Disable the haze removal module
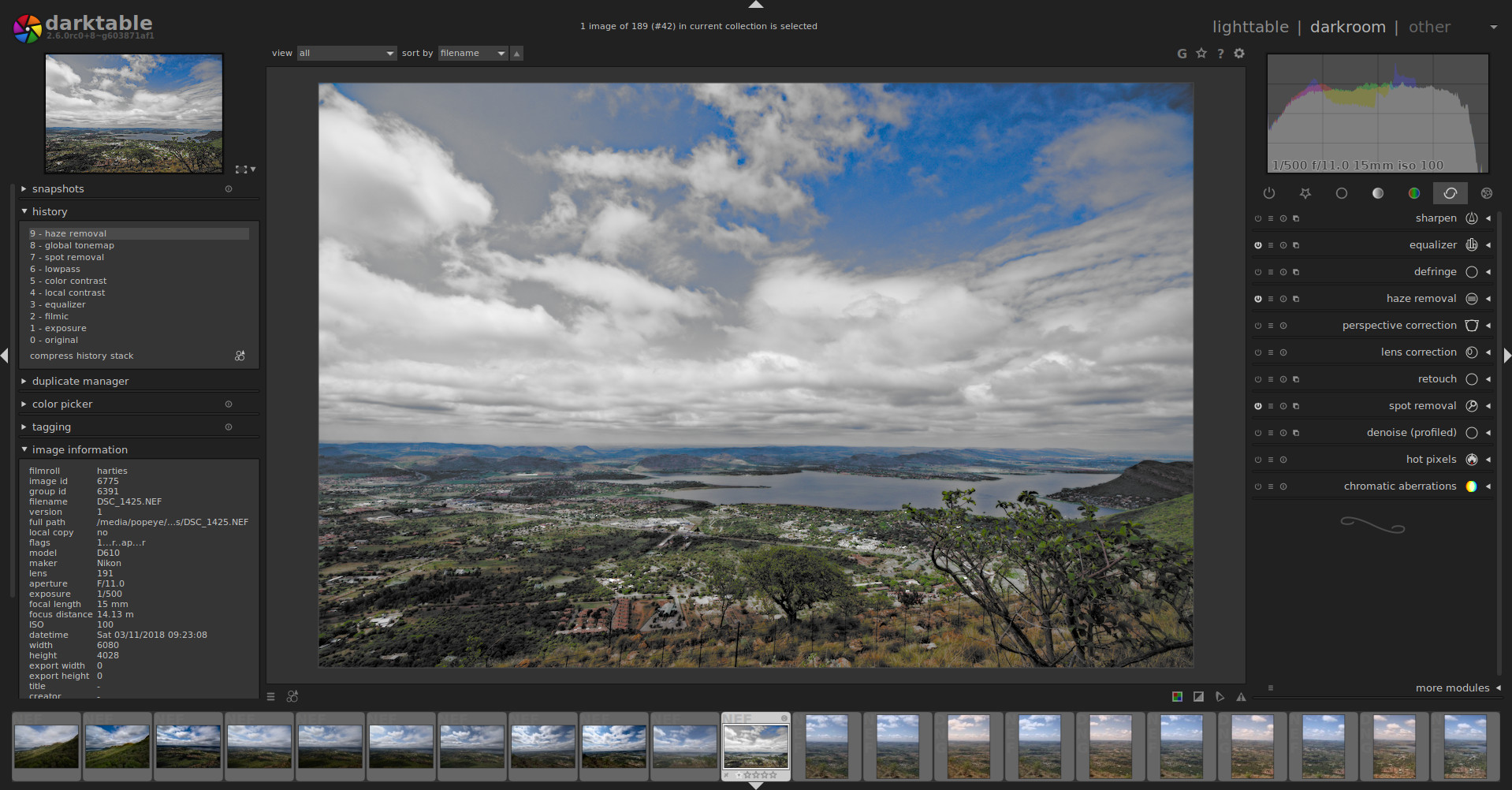The width and height of the screenshot is (1512, 790). click(x=1257, y=299)
